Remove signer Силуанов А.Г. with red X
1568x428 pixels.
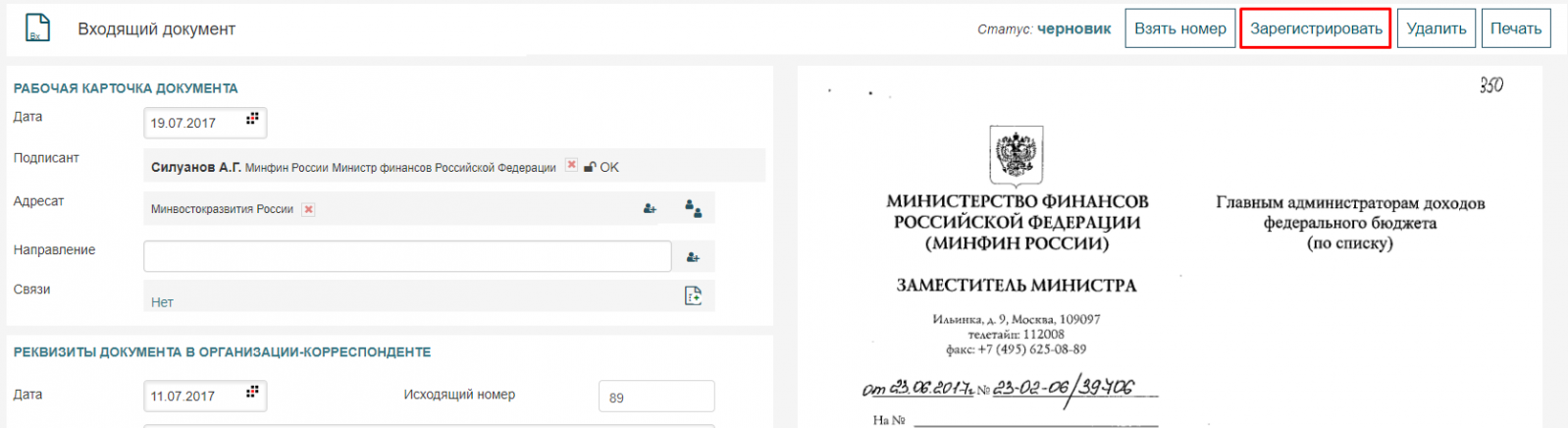[571, 166]
